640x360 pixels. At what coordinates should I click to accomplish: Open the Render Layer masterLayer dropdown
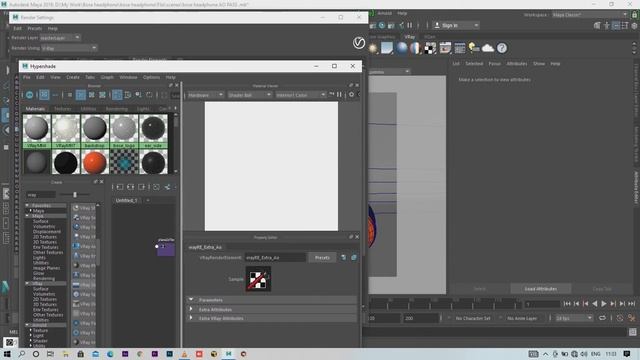pyautogui.click(x=60, y=38)
